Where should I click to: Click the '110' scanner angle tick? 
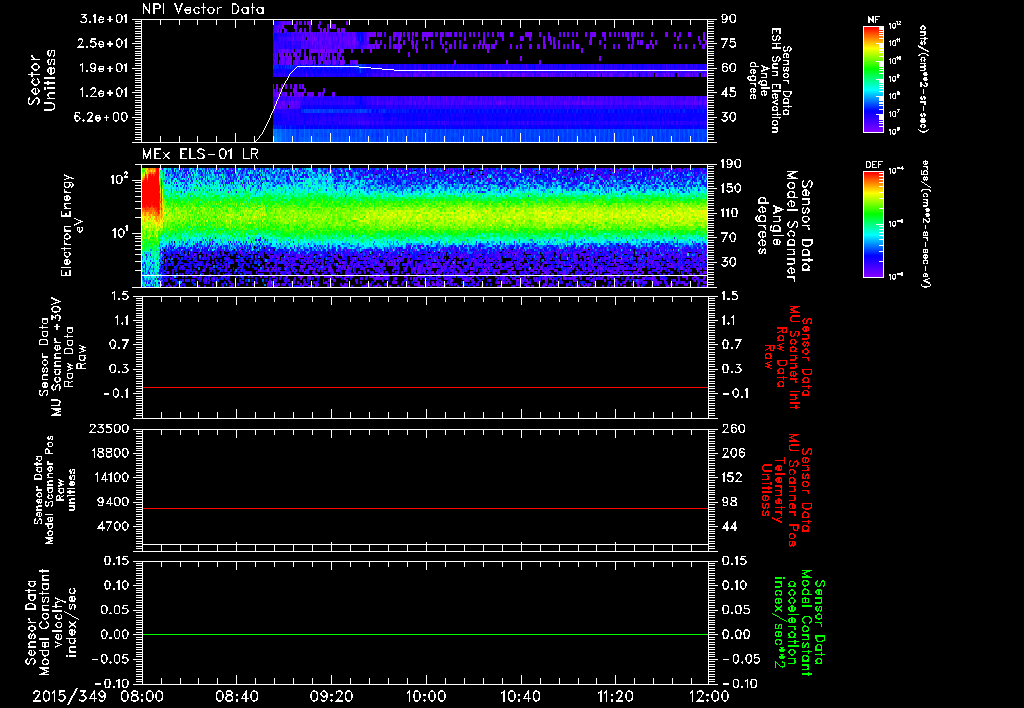coord(731,213)
